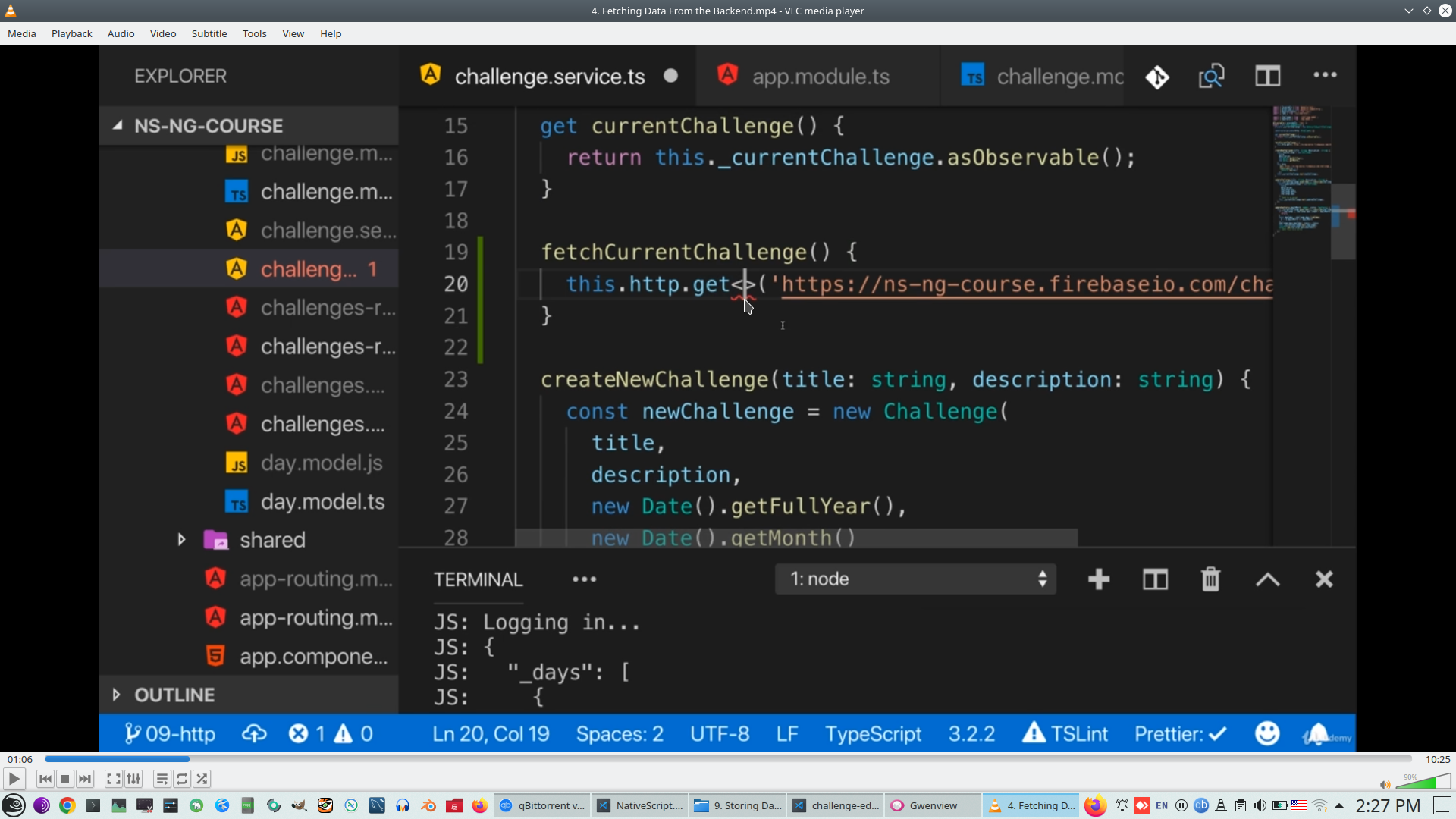Skip to next media track
This screenshot has width=1456, height=819.
[x=85, y=779]
